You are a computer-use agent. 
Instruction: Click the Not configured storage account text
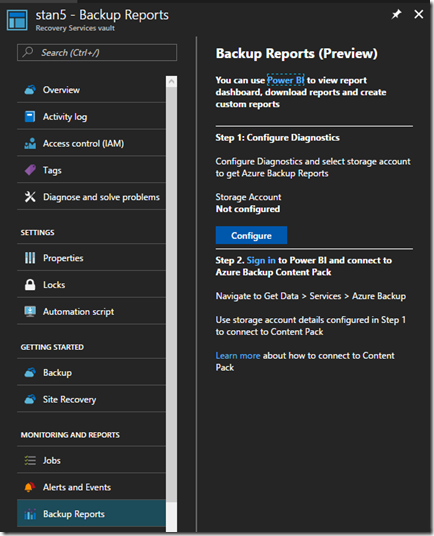248,209
